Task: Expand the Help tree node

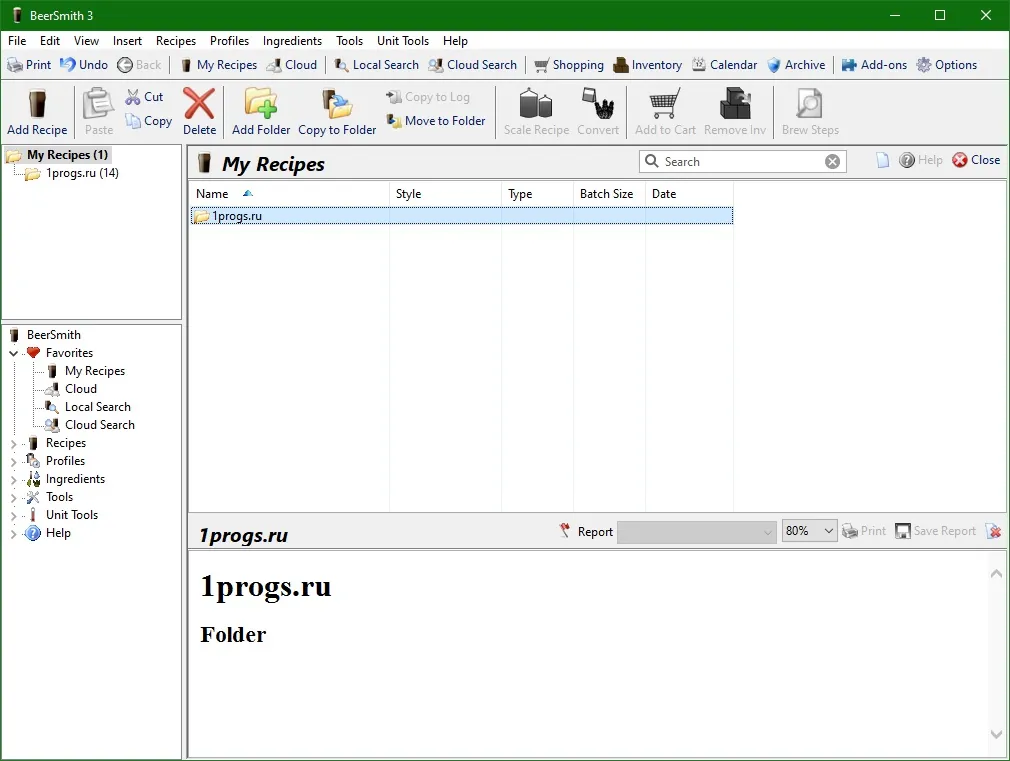Action: (14, 534)
